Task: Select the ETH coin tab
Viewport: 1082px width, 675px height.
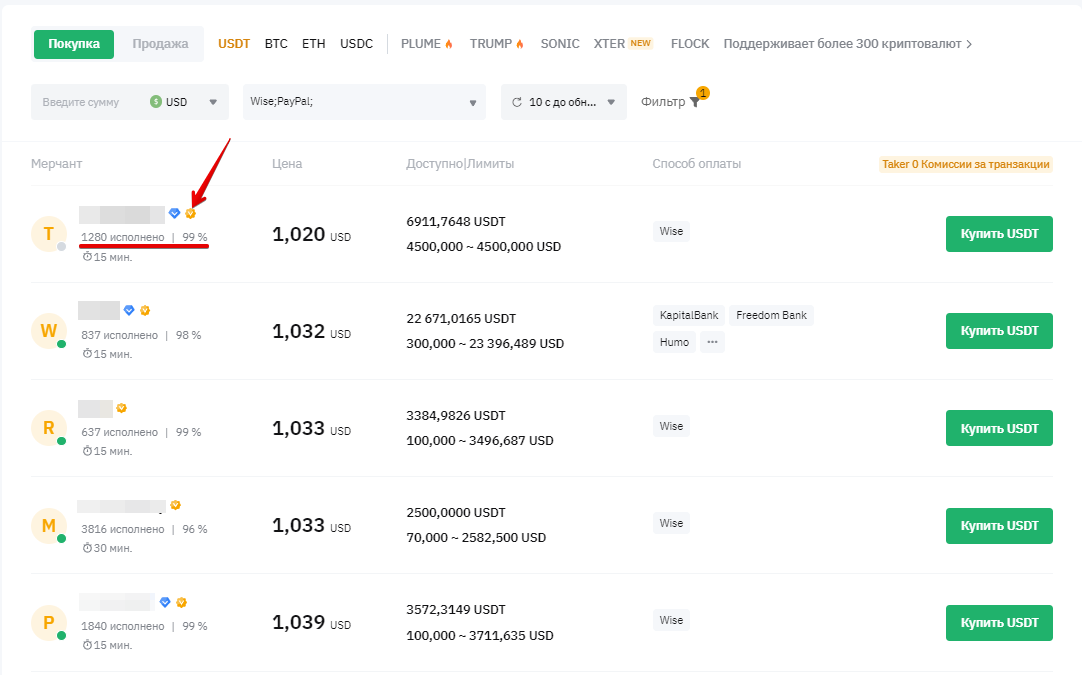Action: [x=313, y=43]
